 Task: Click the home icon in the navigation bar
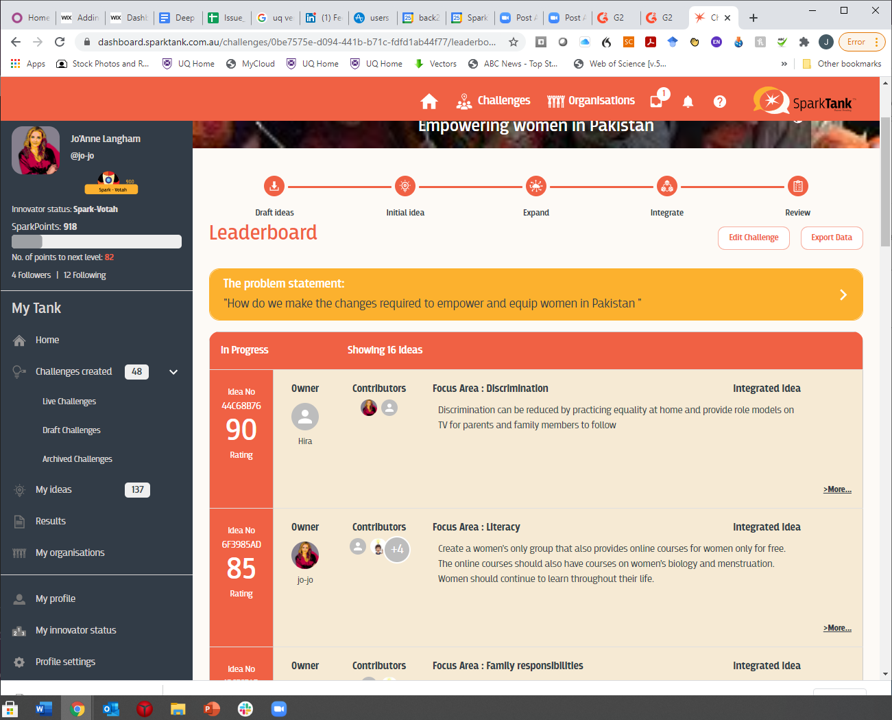point(429,100)
